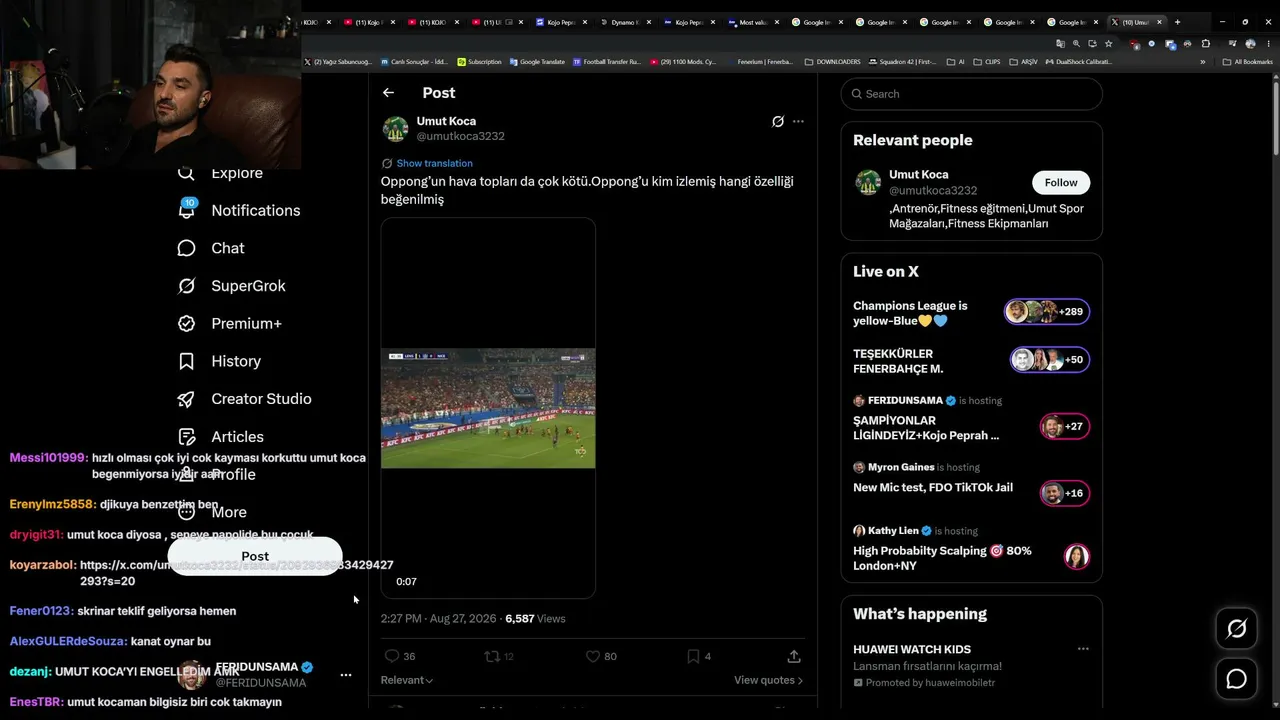Screen dimensions: 1280x720
Task: Open more options on HUAWEI WATCH KIDS ad
Action: coord(1083,649)
